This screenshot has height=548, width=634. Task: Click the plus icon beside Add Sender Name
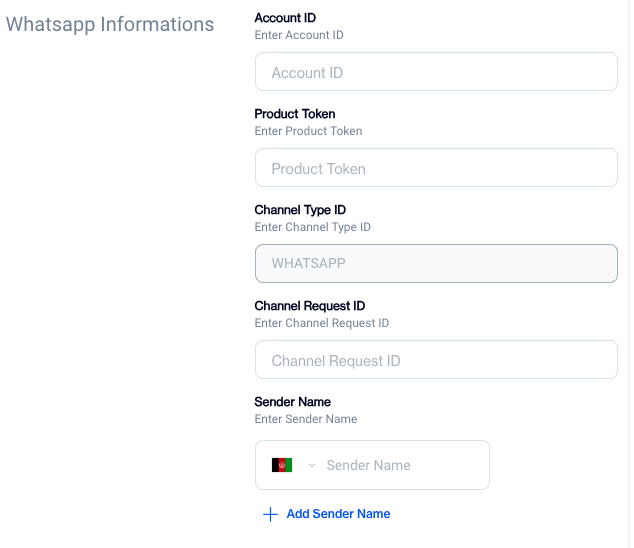pyautogui.click(x=271, y=514)
